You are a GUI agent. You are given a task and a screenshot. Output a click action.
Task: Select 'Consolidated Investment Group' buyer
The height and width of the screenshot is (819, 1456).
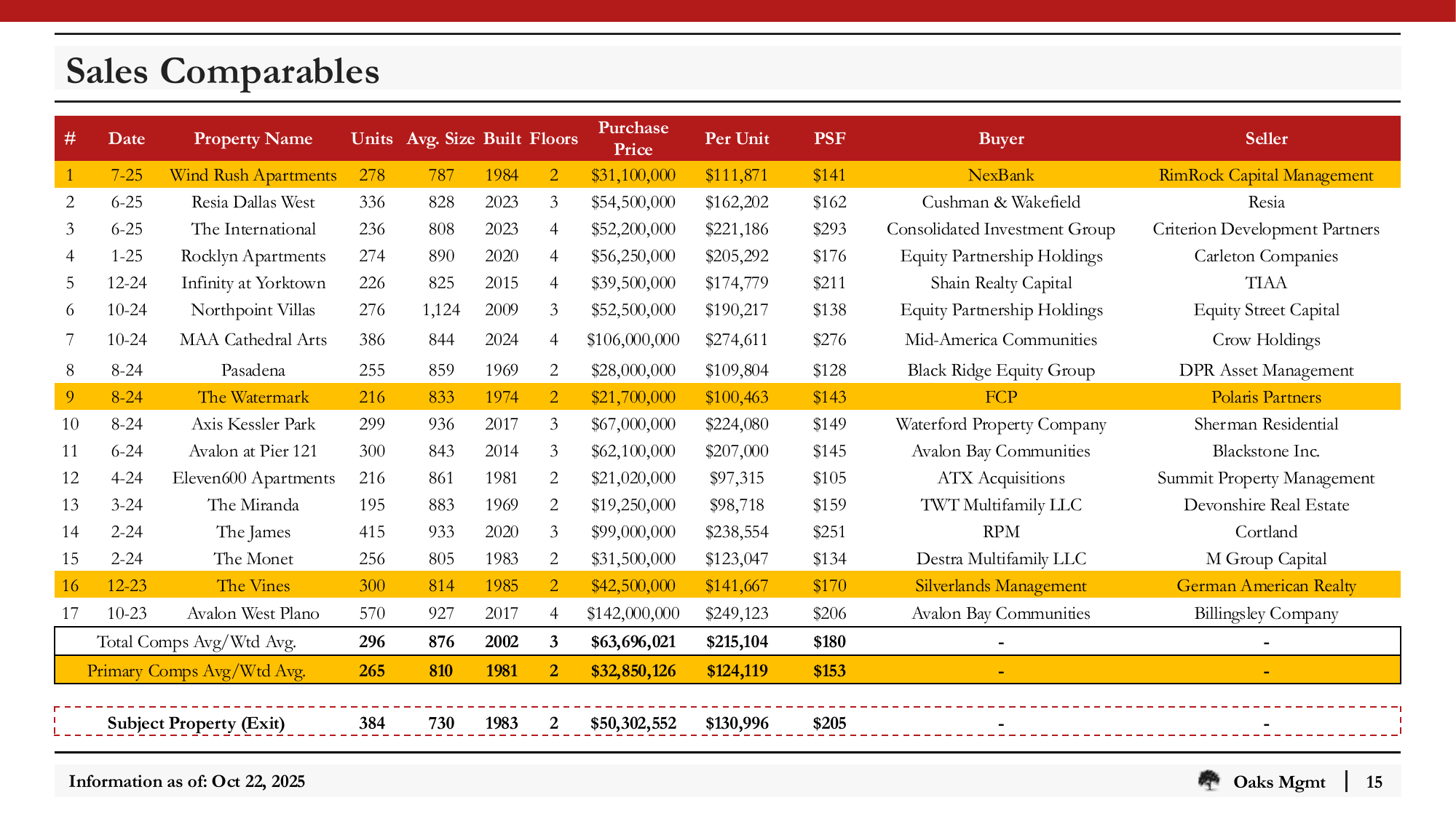[1001, 229]
